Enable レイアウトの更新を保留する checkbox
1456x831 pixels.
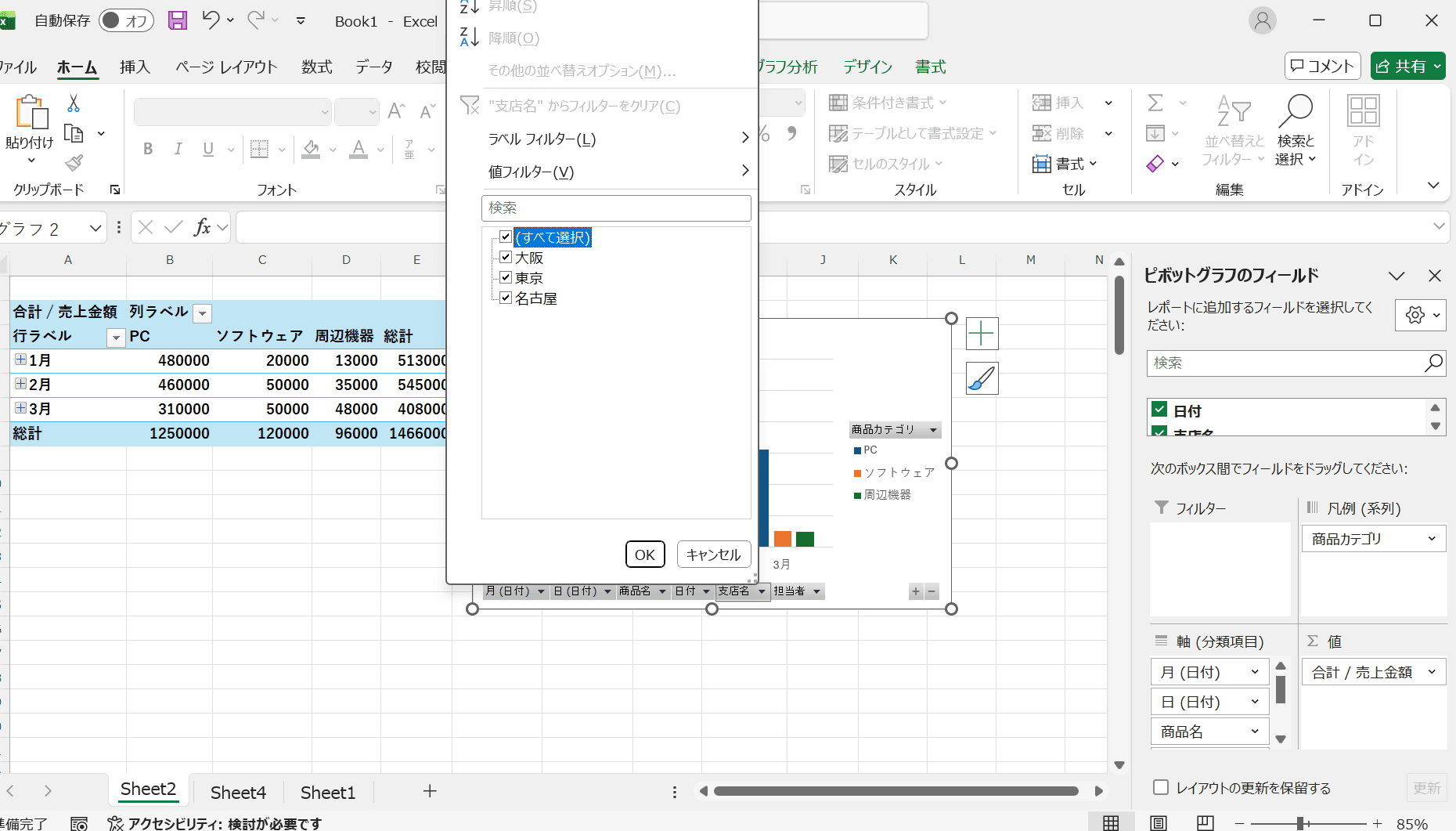click(x=1159, y=787)
